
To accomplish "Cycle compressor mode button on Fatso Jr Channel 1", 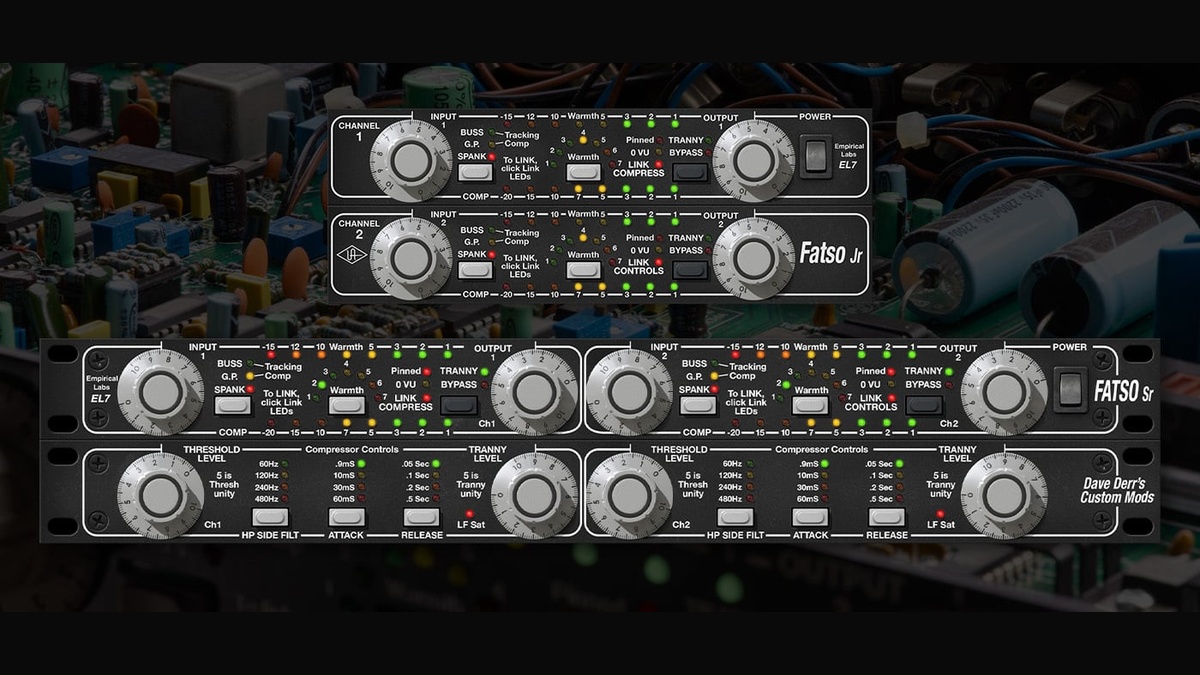I will 475,172.
